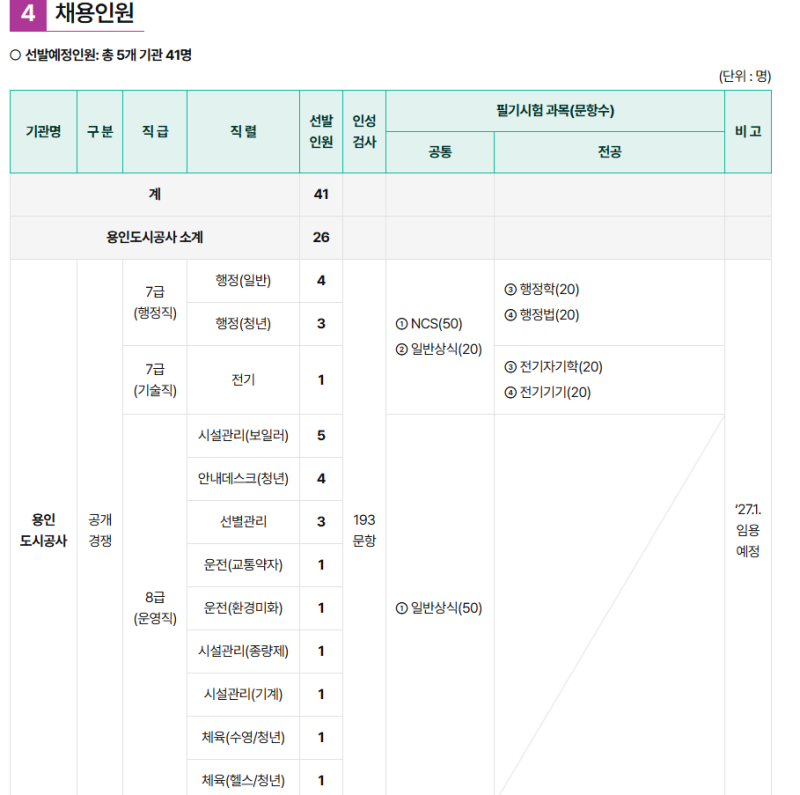This screenshot has height=795, width=800.
Task: Click the count 4 for 안내데스크(청년)
Action: point(321,479)
